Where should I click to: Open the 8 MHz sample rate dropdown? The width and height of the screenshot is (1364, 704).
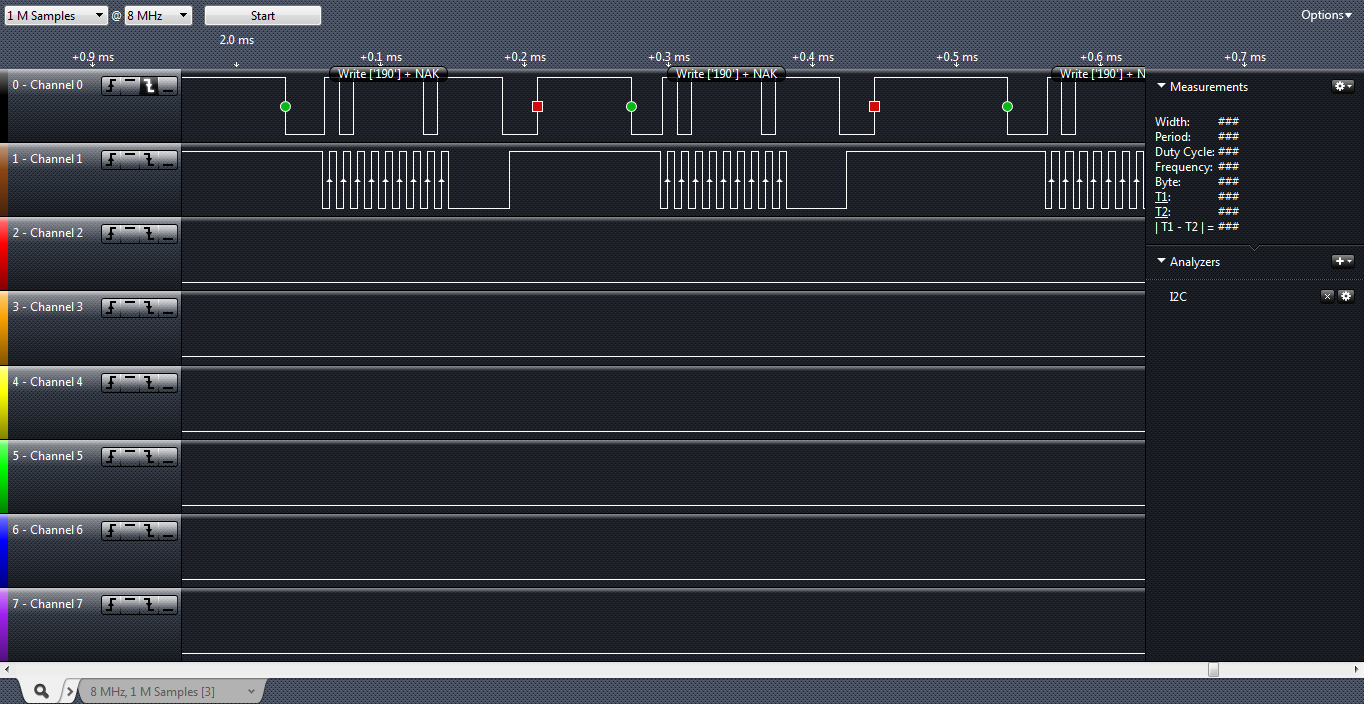(x=158, y=16)
